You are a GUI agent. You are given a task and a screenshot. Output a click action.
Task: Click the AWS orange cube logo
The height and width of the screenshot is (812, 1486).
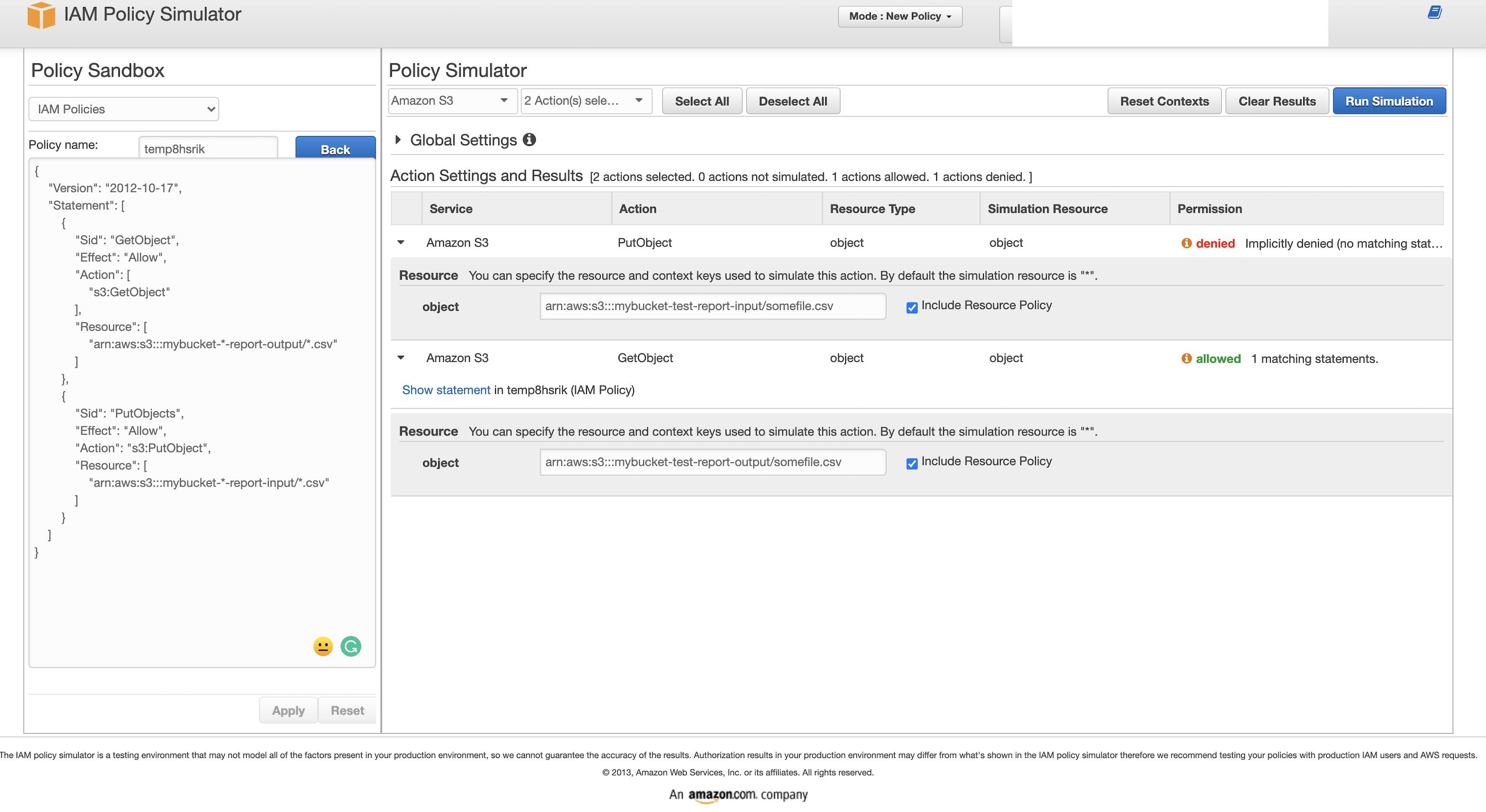(x=41, y=15)
